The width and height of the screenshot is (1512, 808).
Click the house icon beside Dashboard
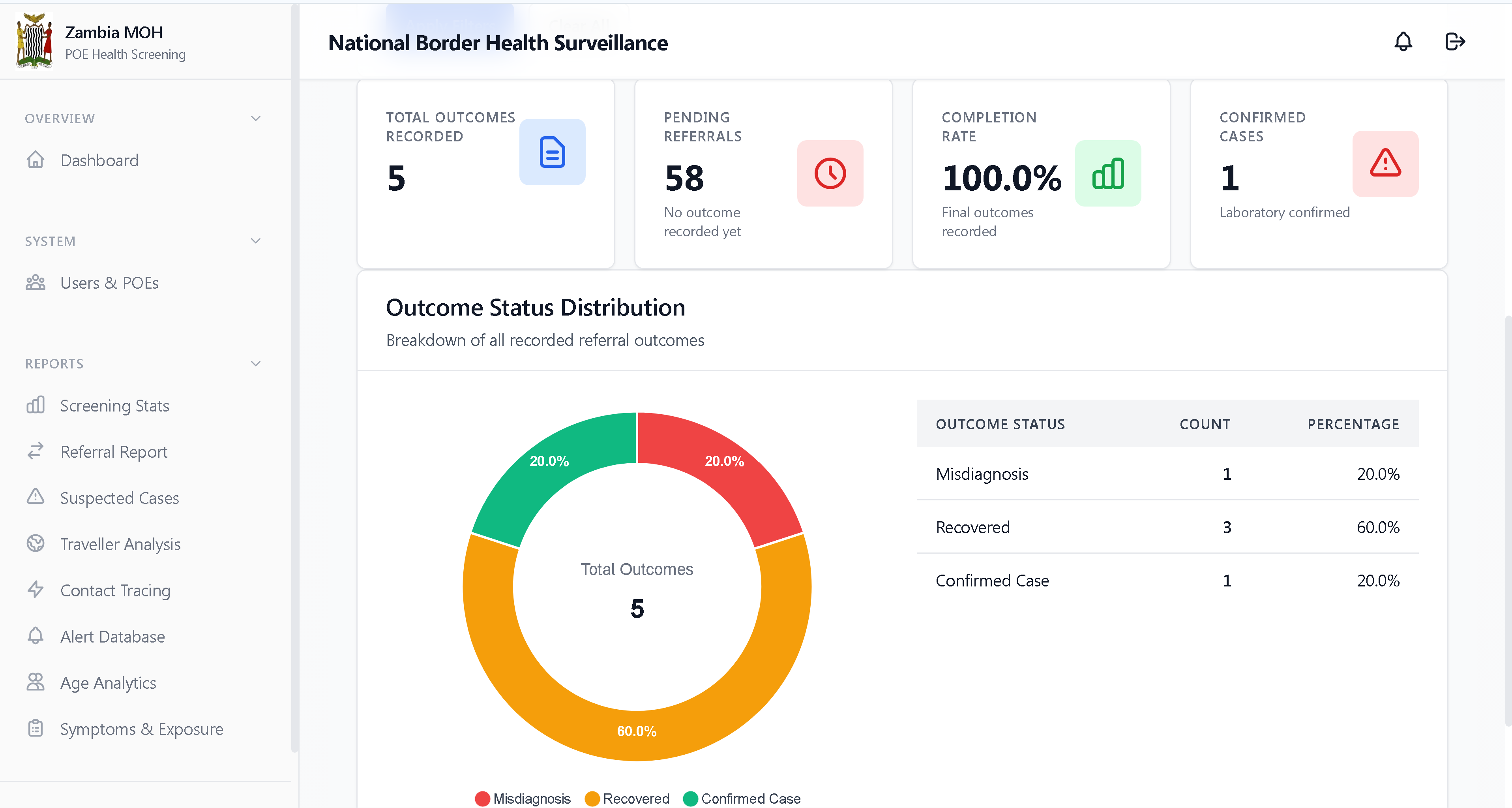(35, 160)
